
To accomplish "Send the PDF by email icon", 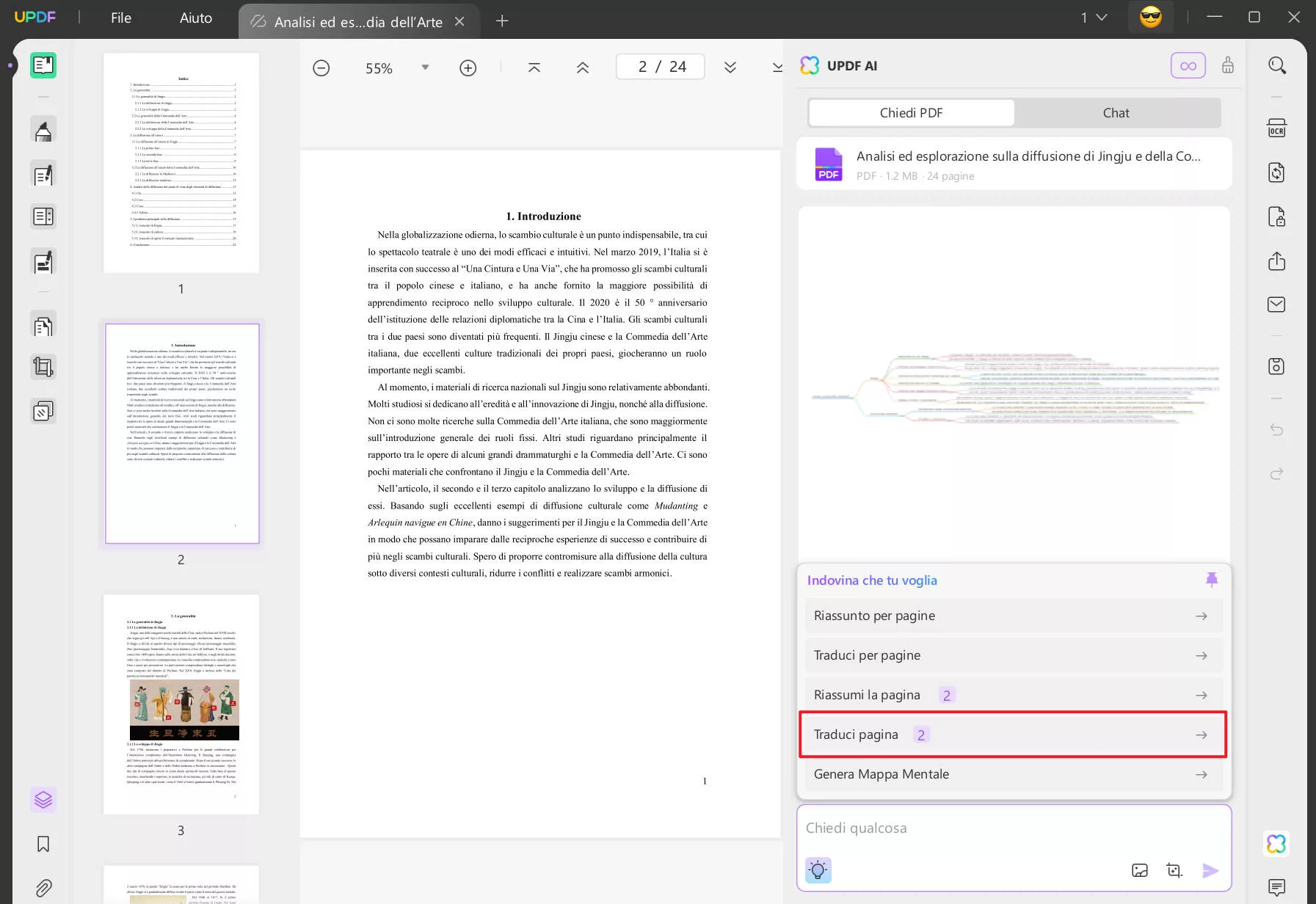I will click(1276, 305).
